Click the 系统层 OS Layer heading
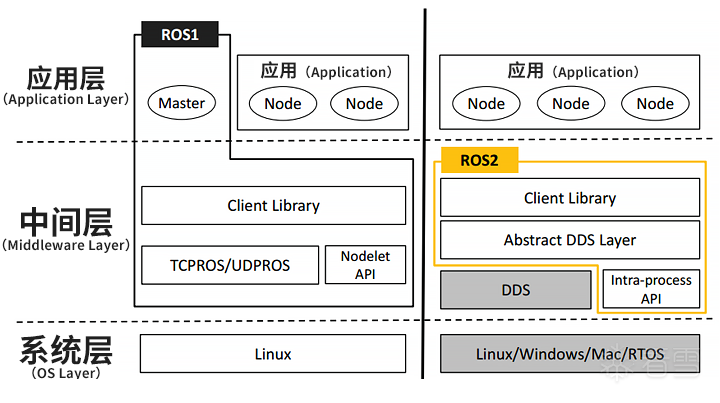This screenshot has height=403, width=720. (66, 357)
